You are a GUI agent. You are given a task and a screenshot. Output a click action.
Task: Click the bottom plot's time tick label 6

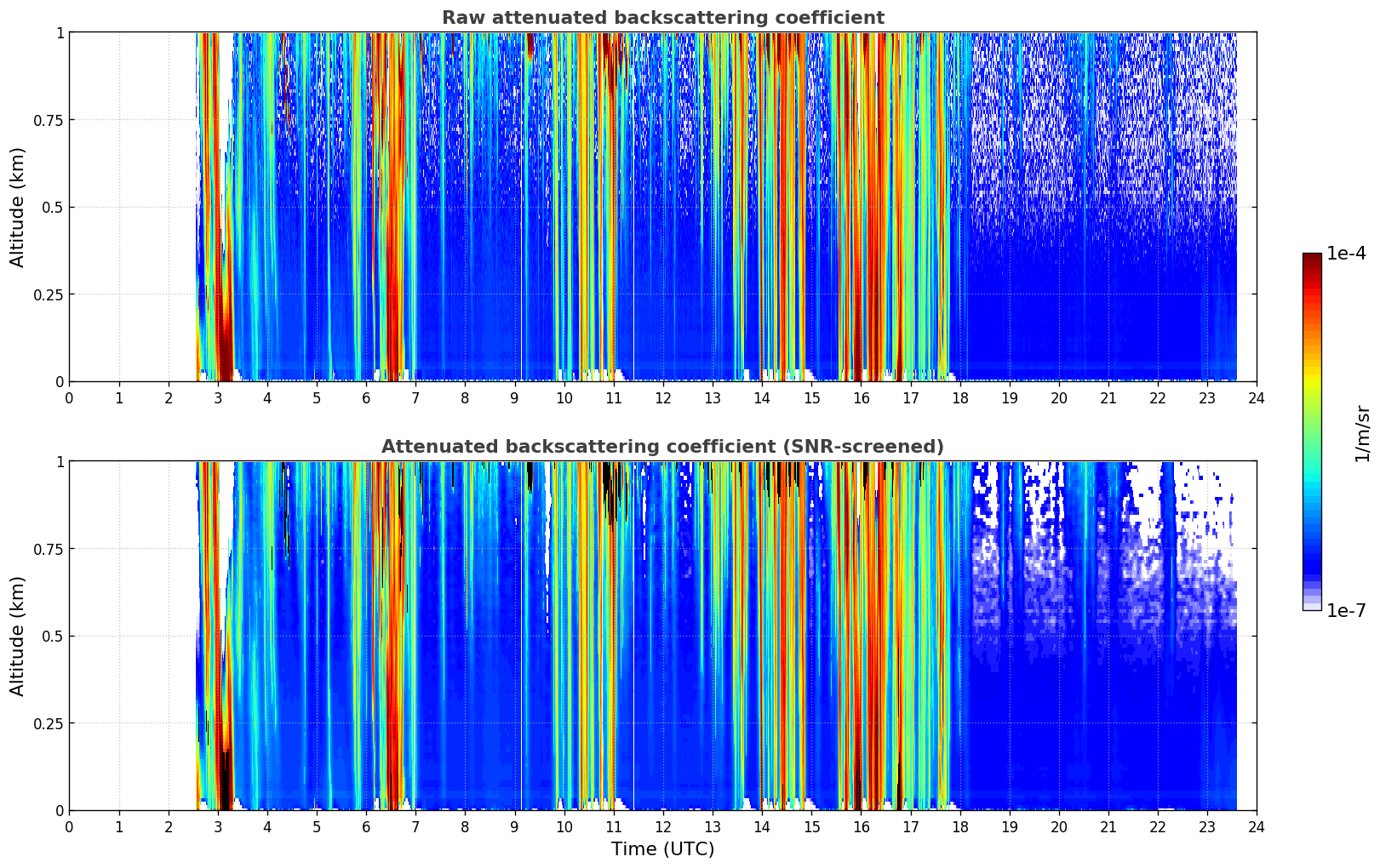click(x=366, y=826)
